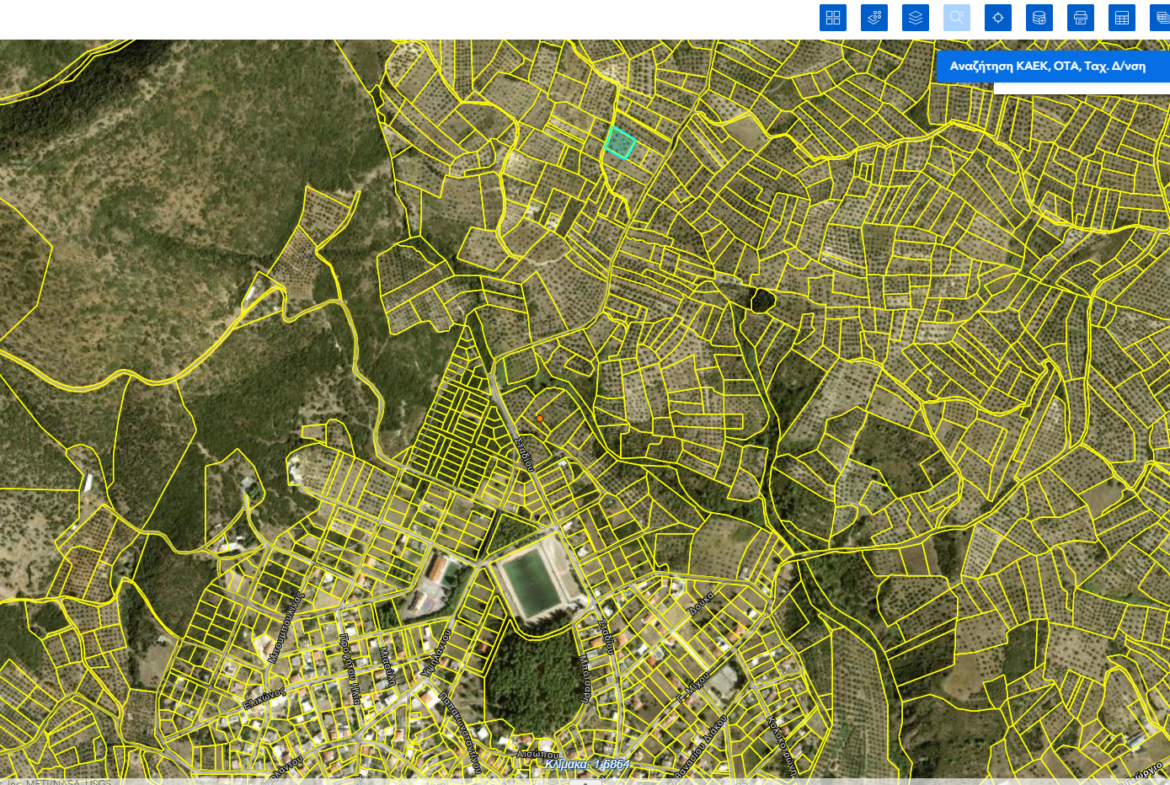Click the orange point marker on the map
1170x785 pixels.
pos(539,419)
